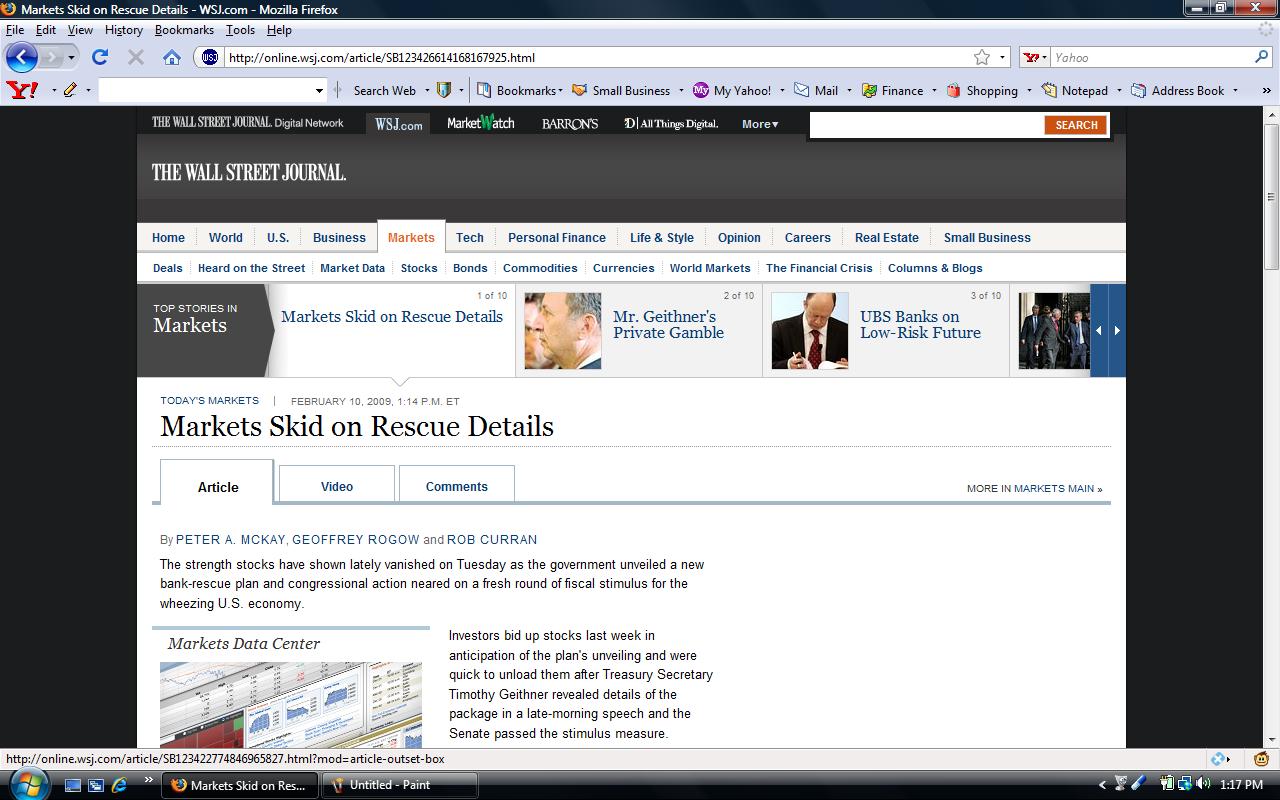Switch to the Comments tab

[456, 486]
